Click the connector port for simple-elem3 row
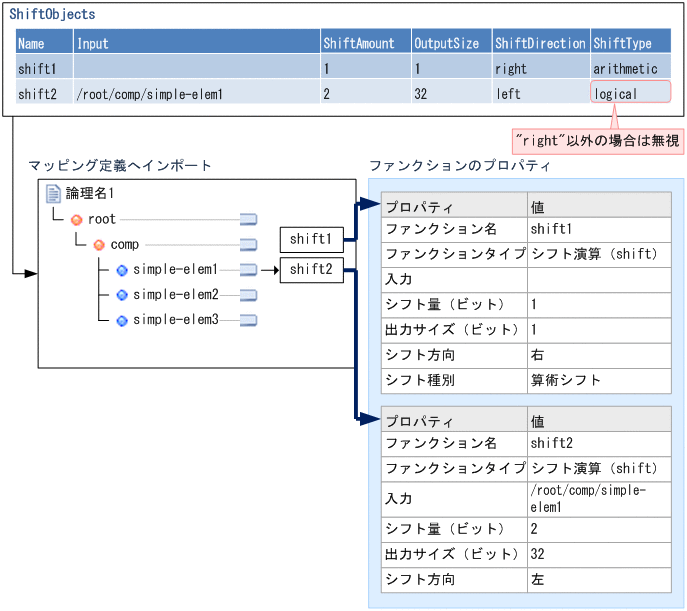This screenshot has width=687, height=611. coord(248,320)
